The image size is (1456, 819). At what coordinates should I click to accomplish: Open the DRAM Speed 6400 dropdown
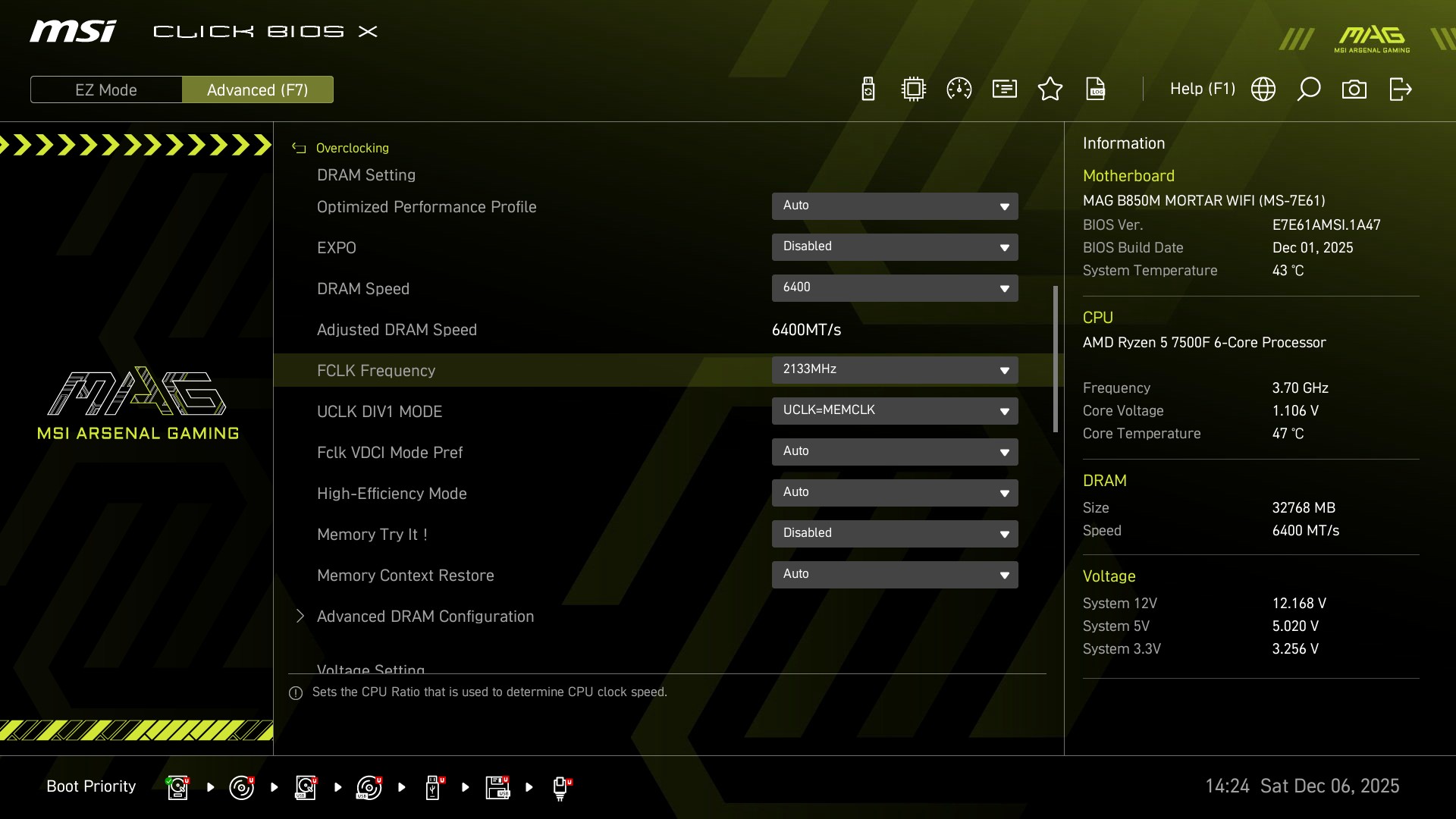pos(895,288)
